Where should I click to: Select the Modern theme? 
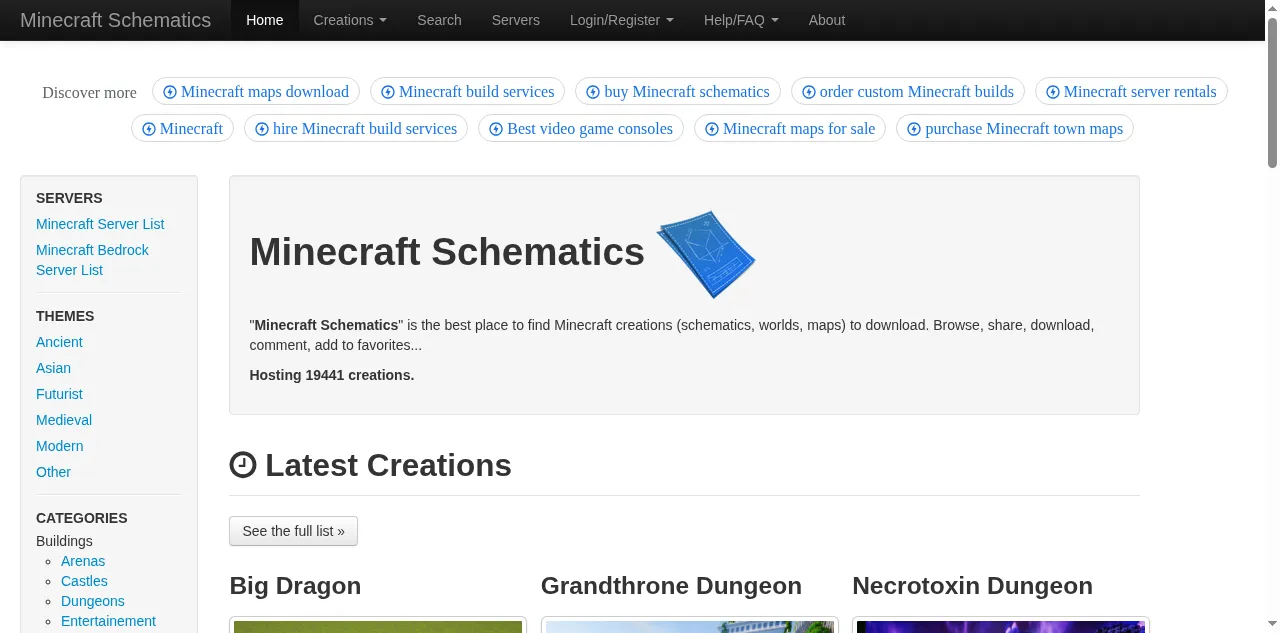[x=60, y=446]
